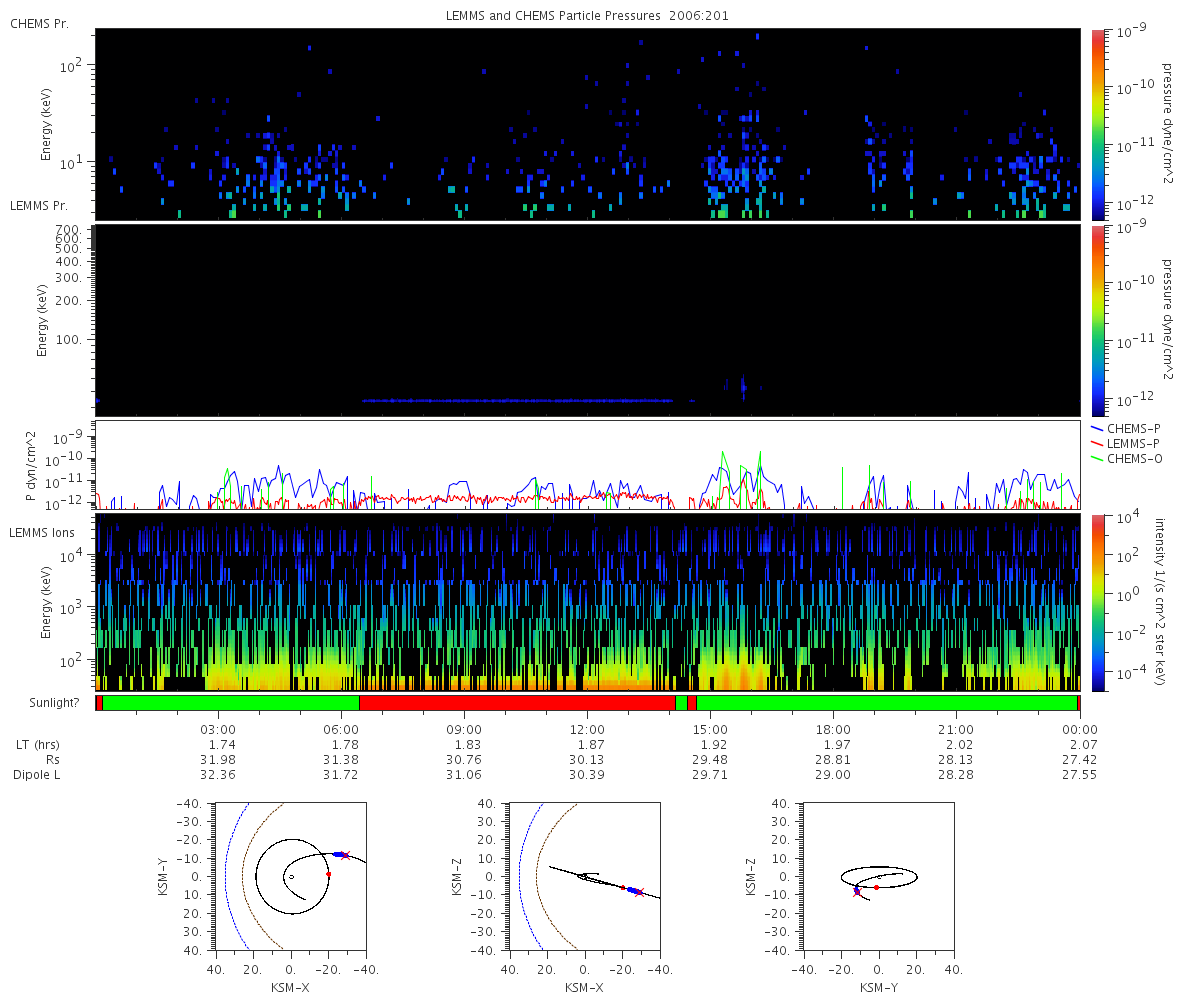Click the 18:00 time axis label
Image resolution: width=1200 pixels, height=1000 pixels.
[x=833, y=730]
